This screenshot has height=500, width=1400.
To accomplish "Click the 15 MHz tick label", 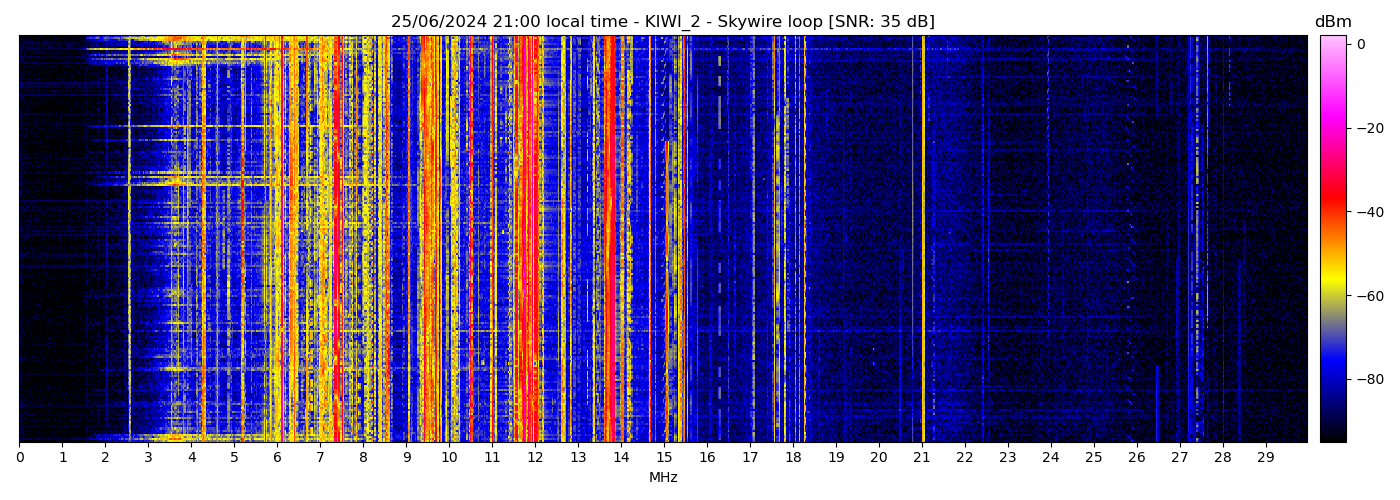I will point(664,458).
